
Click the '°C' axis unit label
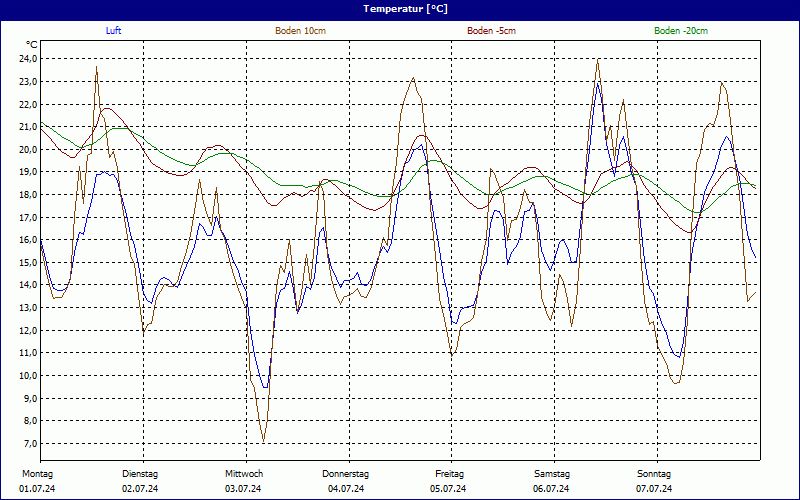point(32,45)
